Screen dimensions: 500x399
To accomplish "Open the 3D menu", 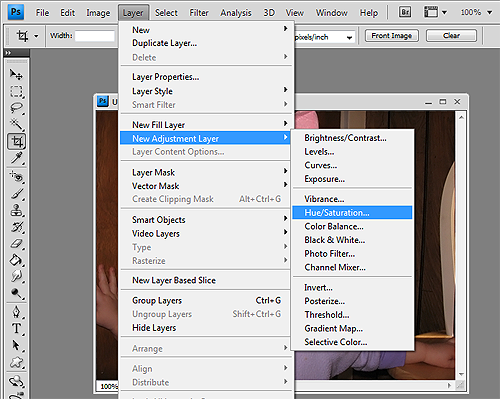I will (269, 13).
